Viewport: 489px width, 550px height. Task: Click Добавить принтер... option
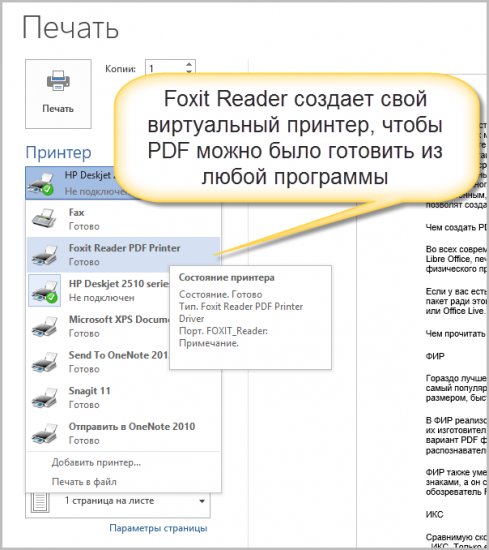pyautogui.click(x=96, y=462)
